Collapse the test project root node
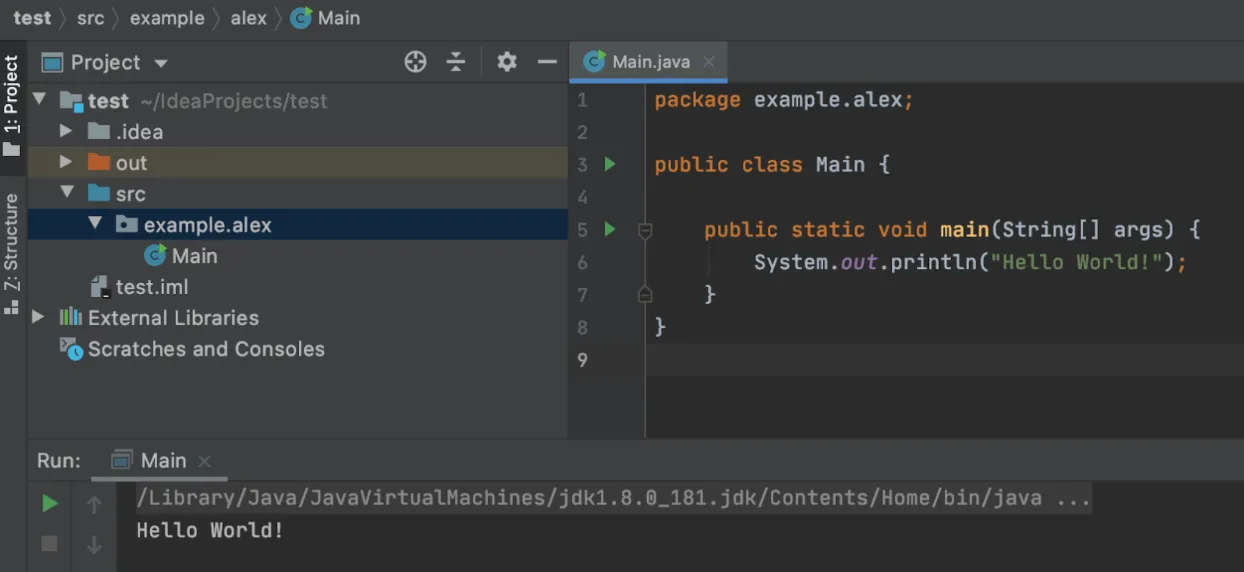Image resolution: width=1244 pixels, height=572 pixels. (40, 100)
